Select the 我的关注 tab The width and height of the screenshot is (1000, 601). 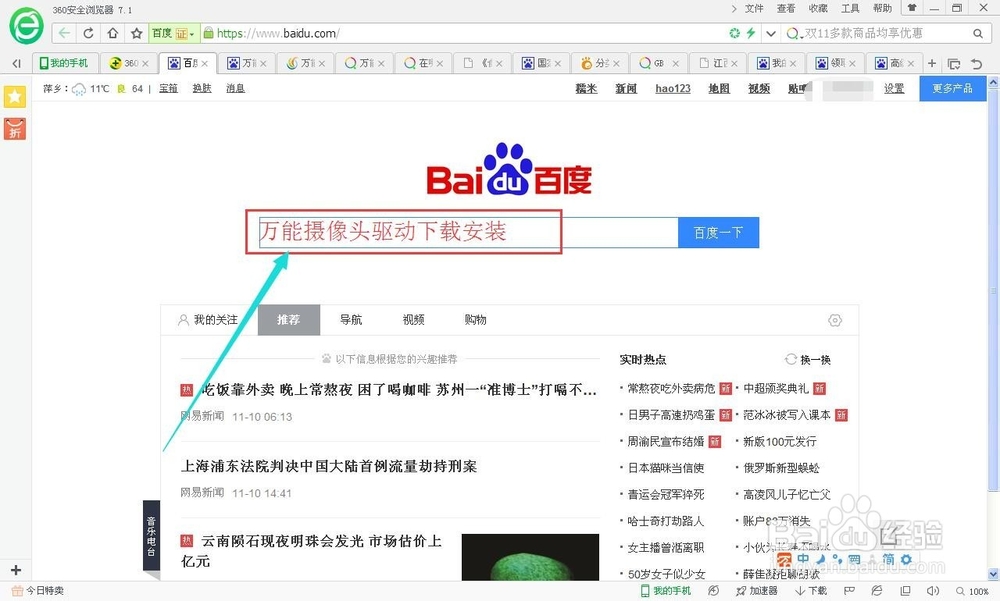click(208, 320)
